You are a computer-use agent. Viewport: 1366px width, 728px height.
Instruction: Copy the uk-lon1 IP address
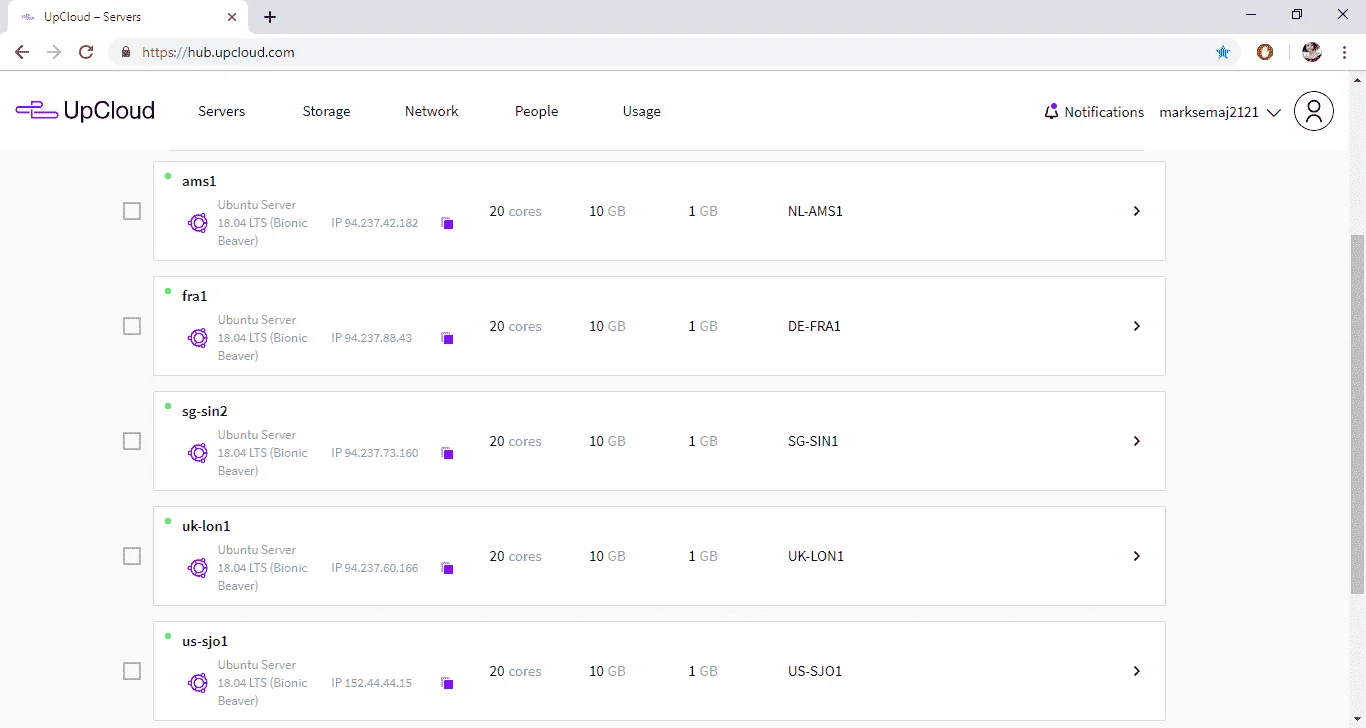[448, 568]
